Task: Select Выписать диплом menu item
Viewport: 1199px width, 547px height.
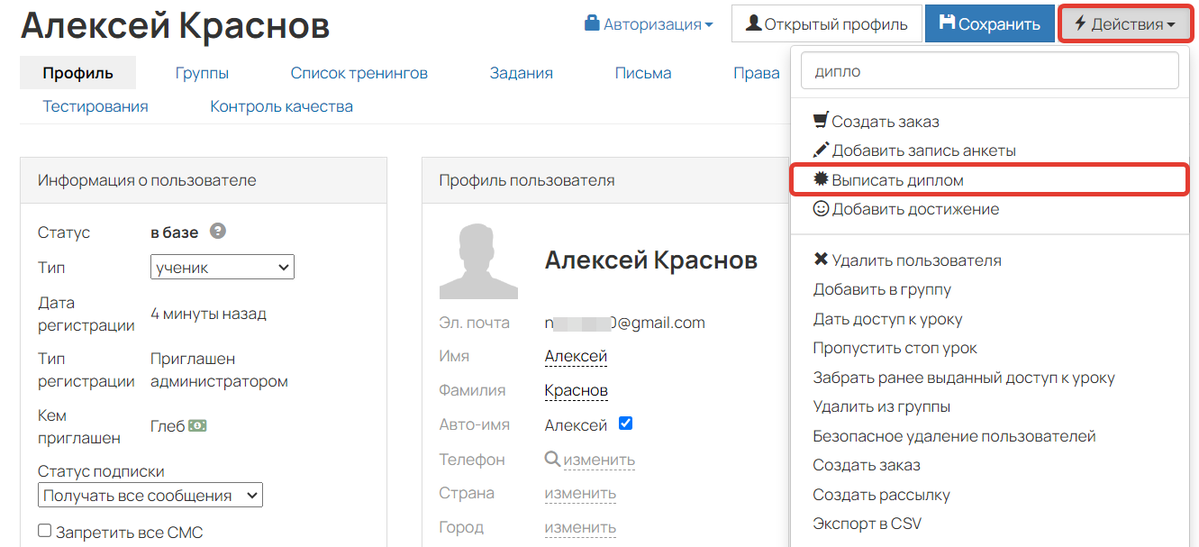Action: coord(990,180)
